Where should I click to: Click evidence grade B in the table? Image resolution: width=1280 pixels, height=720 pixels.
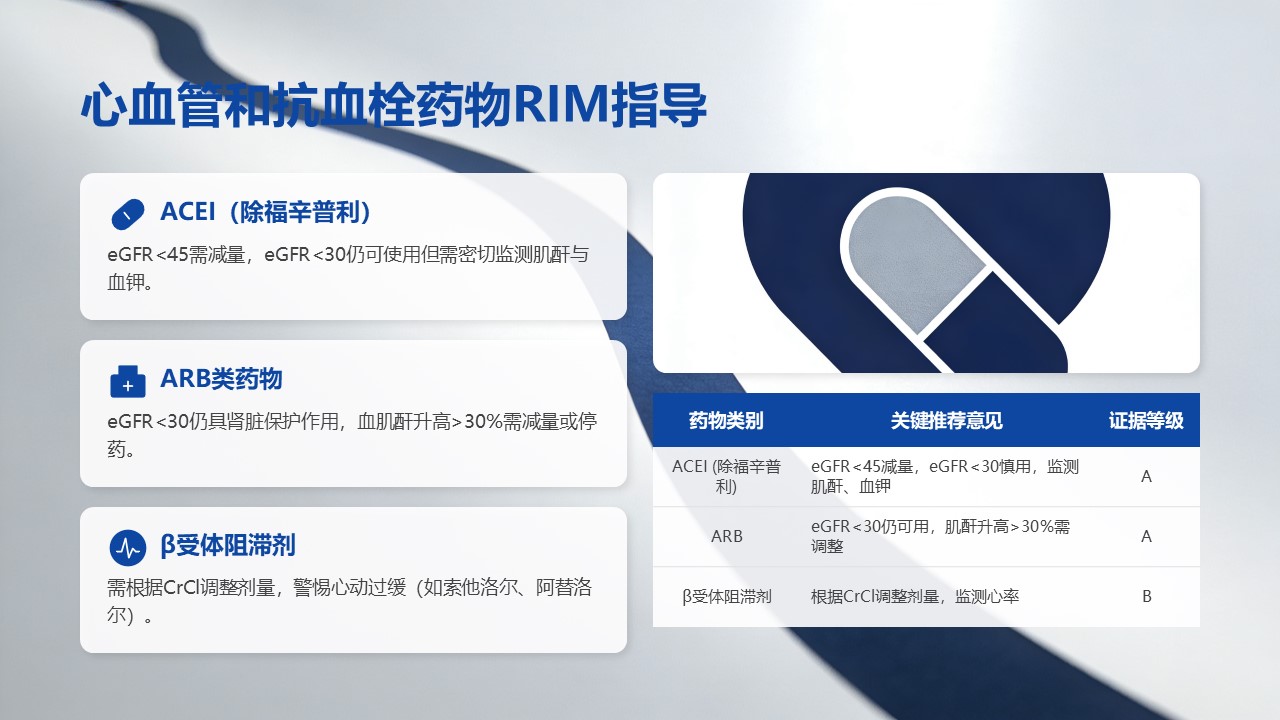[1146, 597]
